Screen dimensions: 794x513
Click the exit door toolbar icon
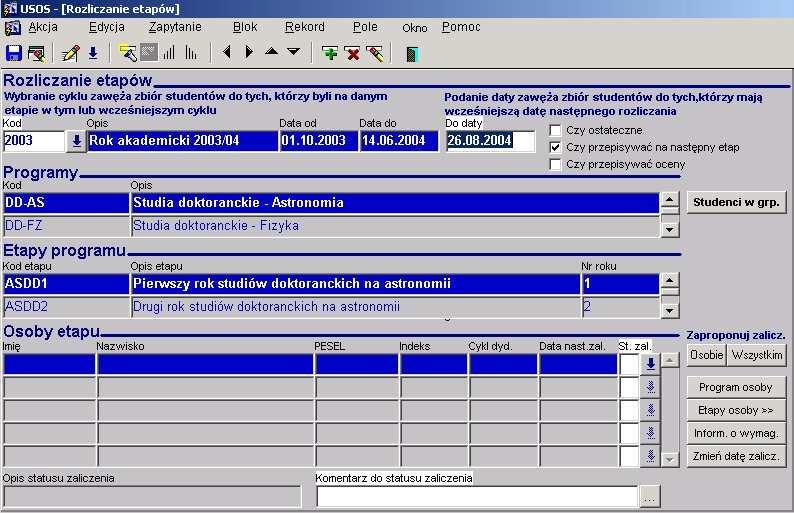412,54
